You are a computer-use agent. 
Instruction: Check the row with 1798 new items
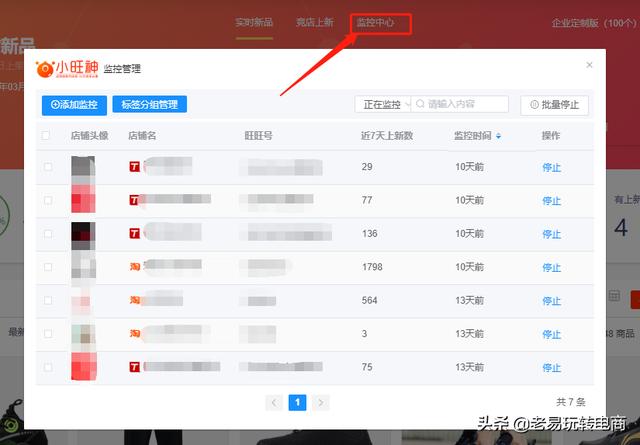[x=48, y=267]
